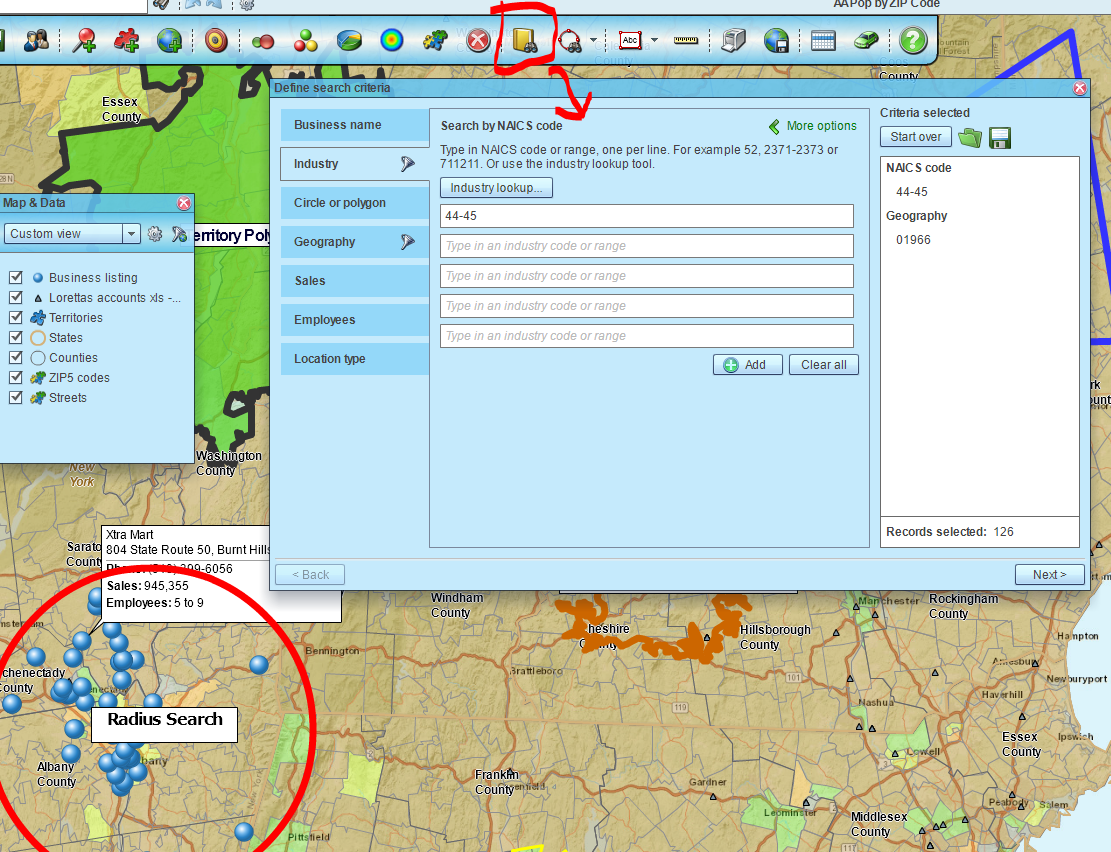Close the Map & Data panel
The width and height of the screenshot is (1111, 852).
coord(184,203)
